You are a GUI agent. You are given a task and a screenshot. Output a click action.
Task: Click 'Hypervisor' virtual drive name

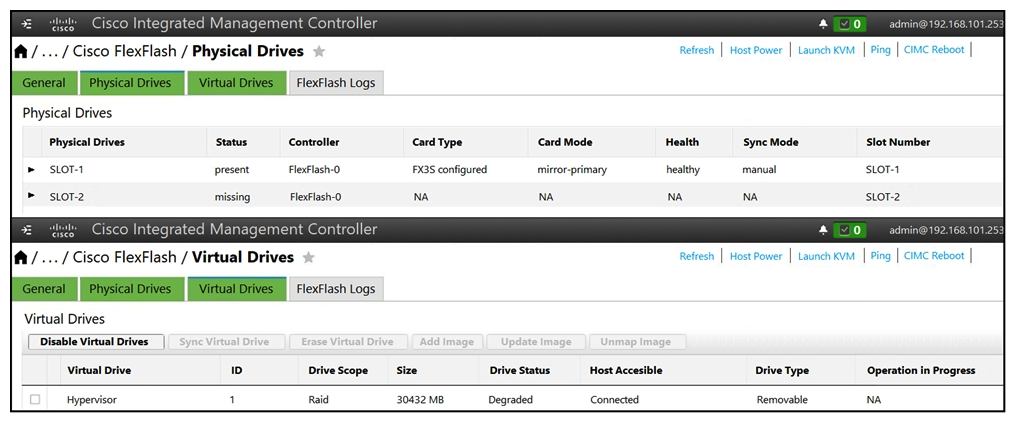(92, 400)
